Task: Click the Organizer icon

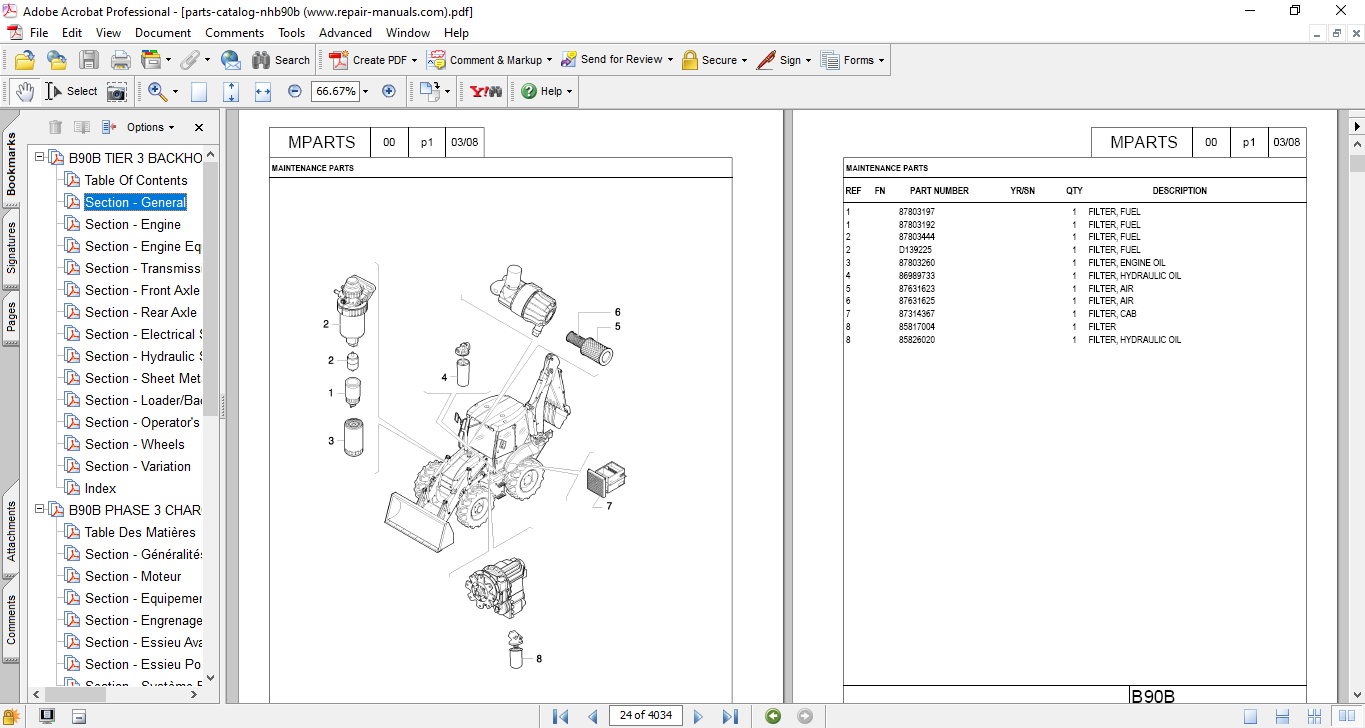Action: [x=152, y=60]
